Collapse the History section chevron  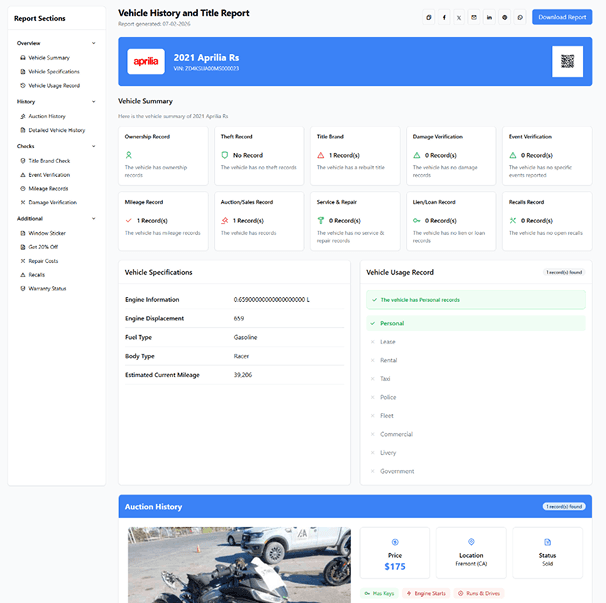(94, 102)
